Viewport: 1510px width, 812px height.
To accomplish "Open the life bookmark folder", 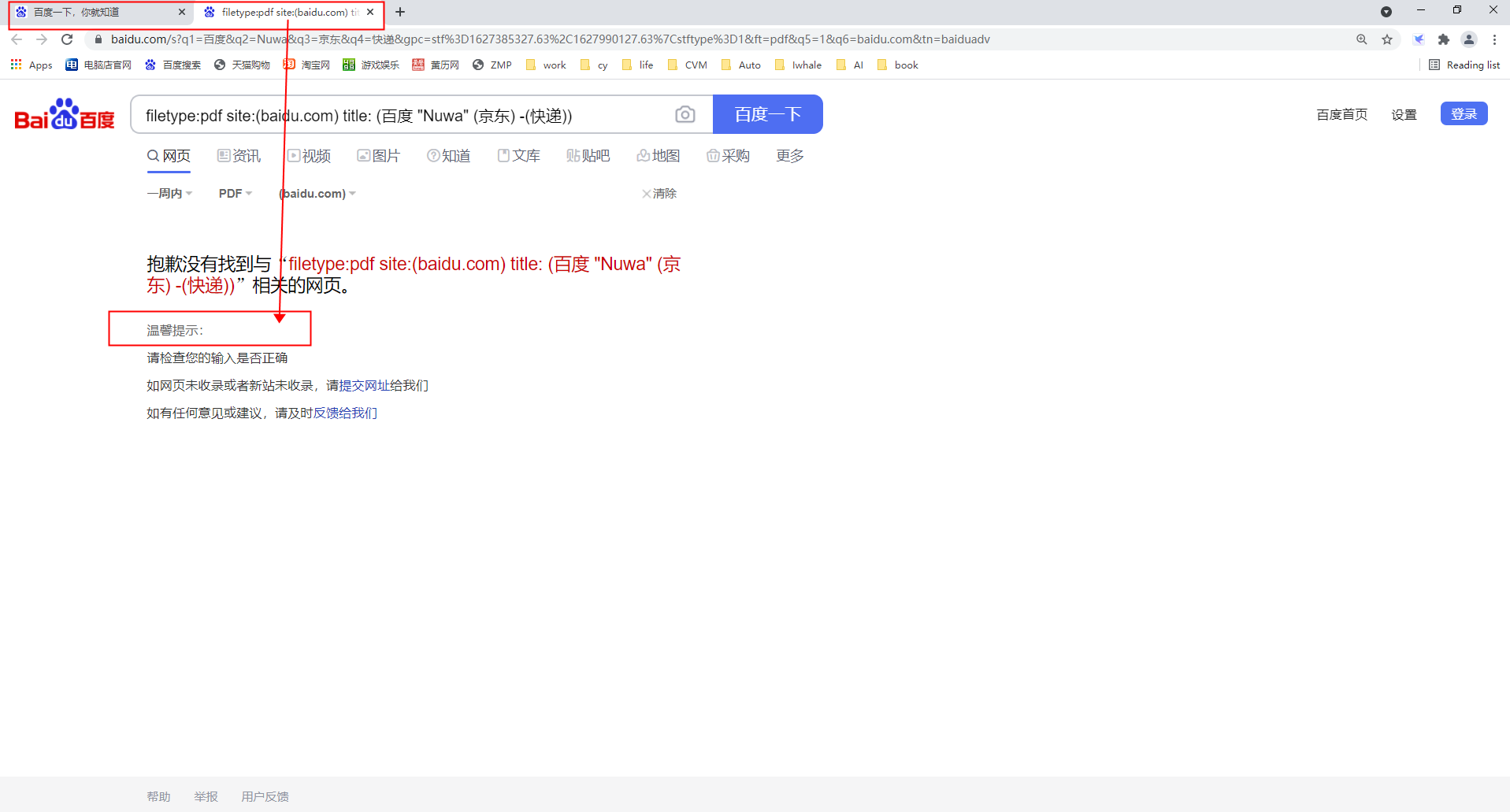I will 637,65.
